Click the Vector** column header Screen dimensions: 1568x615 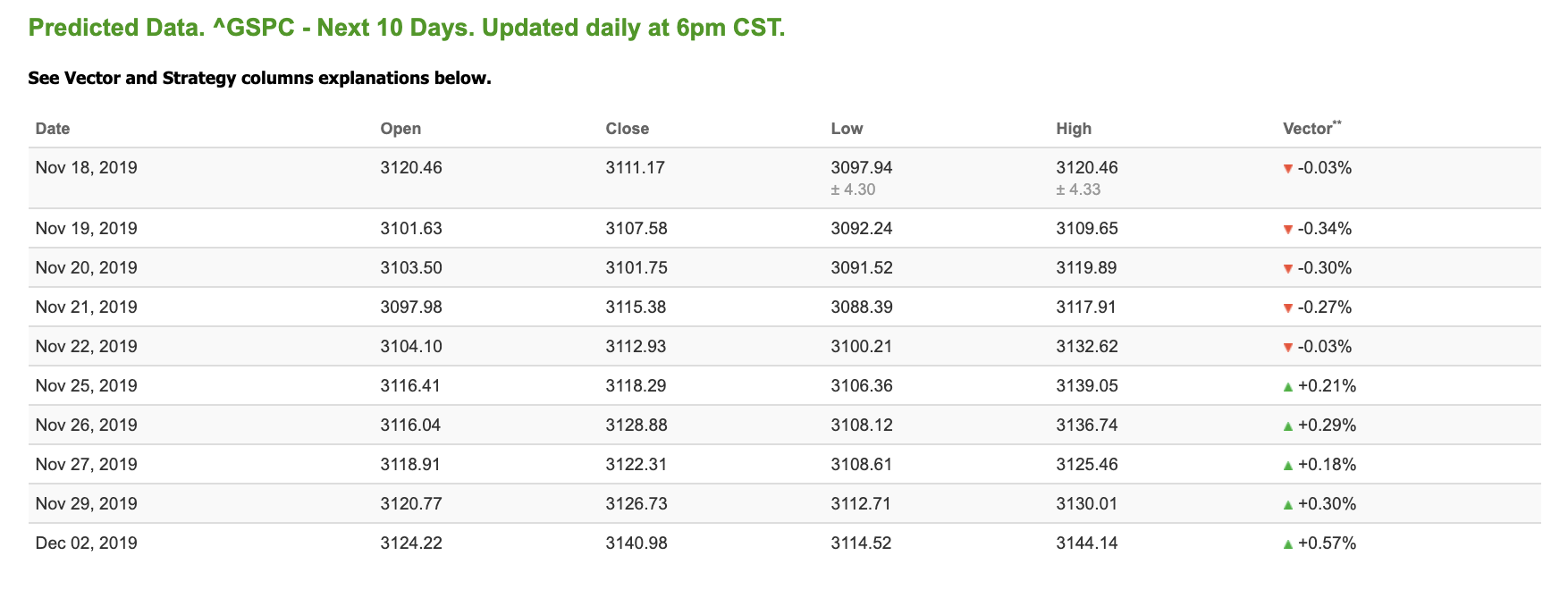pos(1311,128)
